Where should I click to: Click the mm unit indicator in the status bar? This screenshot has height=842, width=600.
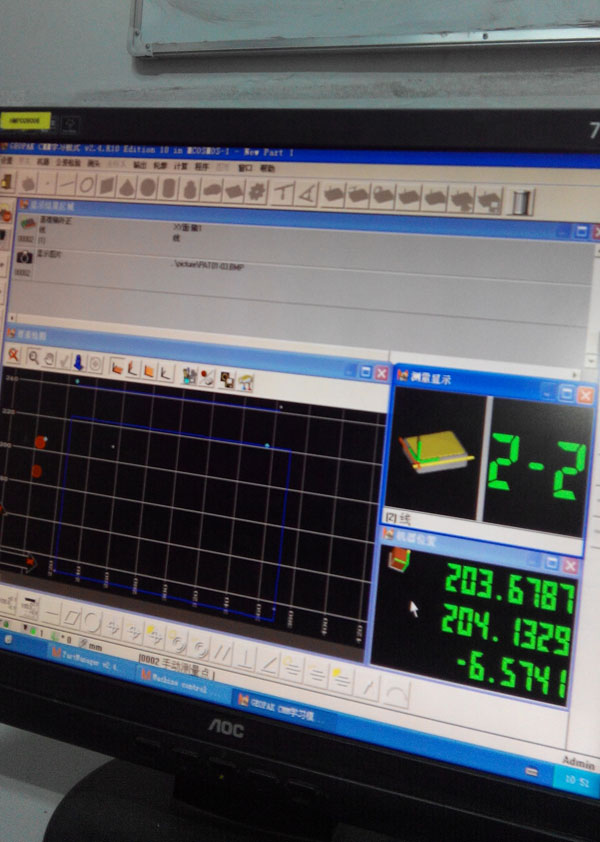[96, 648]
